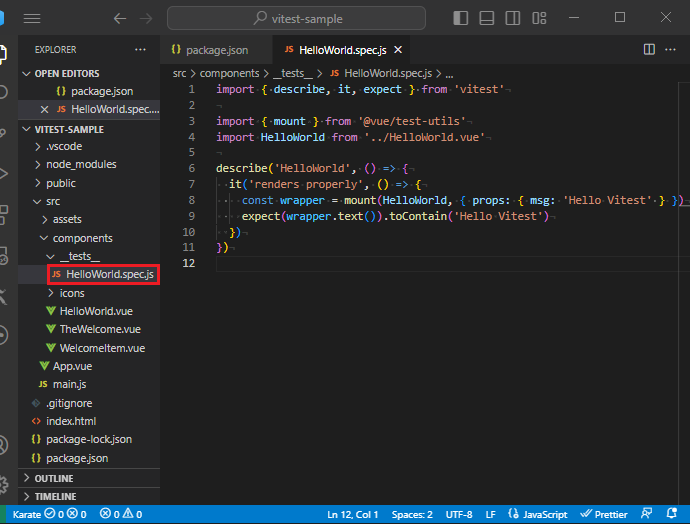Place cursor on line 12 of editor
This screenshot has height=524, width=690.
pyautogui.click(x=449, y=263)
